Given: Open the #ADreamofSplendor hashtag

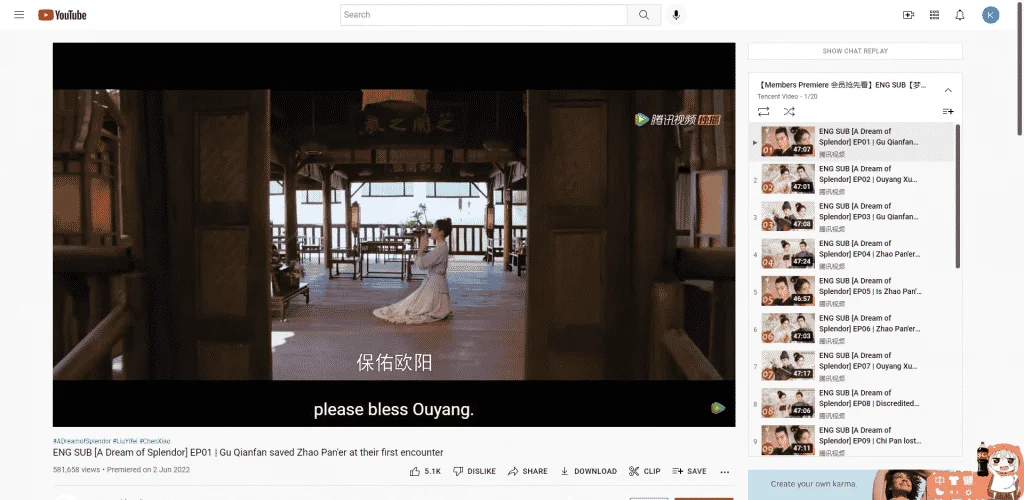Looking at the screenshot, I should [x=82, y=441].
